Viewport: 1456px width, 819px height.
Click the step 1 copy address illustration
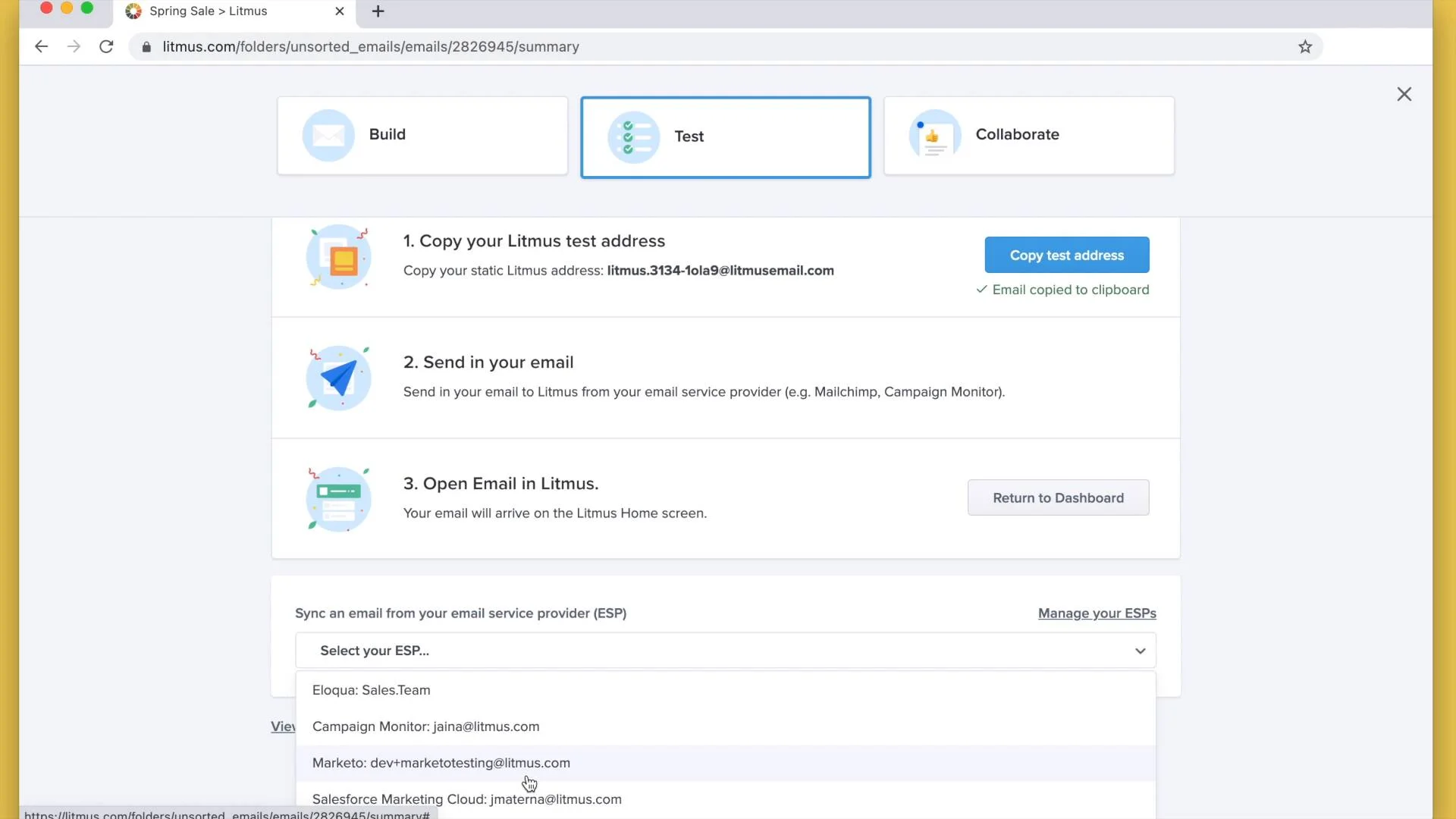pos(338,256)
